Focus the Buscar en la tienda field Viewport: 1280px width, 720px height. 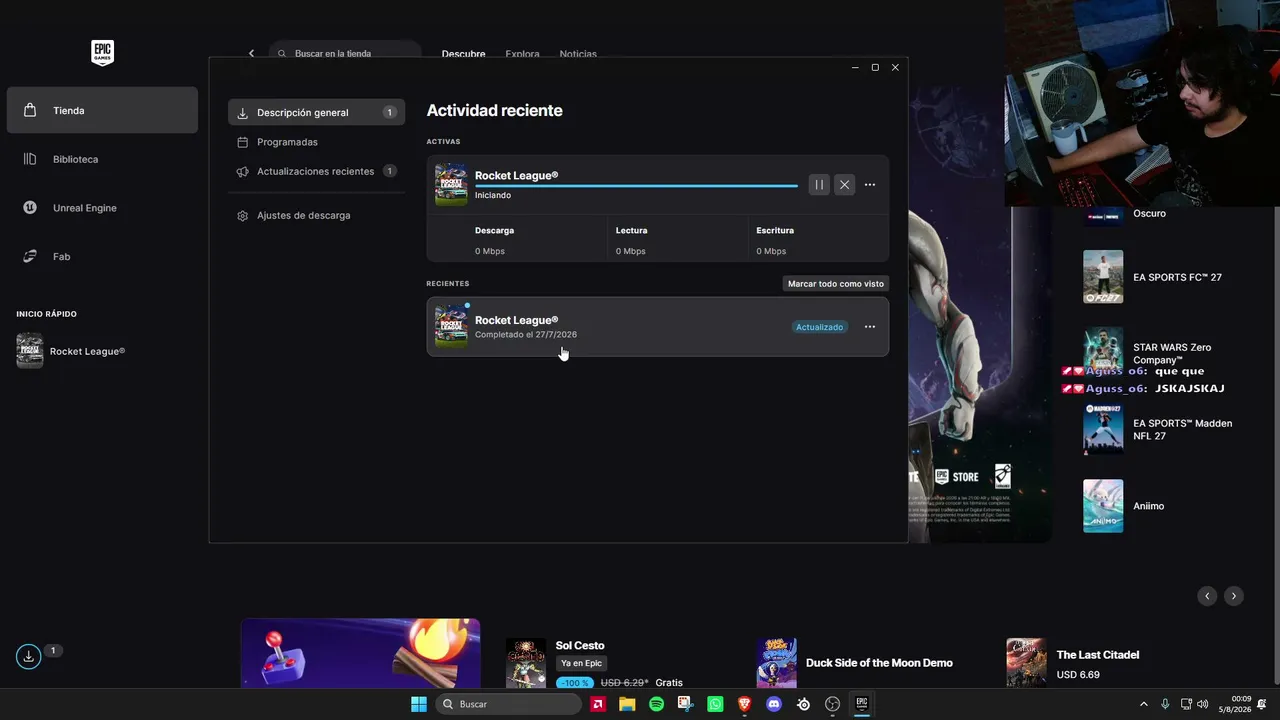pyautogui.click(x=345, y=54)
